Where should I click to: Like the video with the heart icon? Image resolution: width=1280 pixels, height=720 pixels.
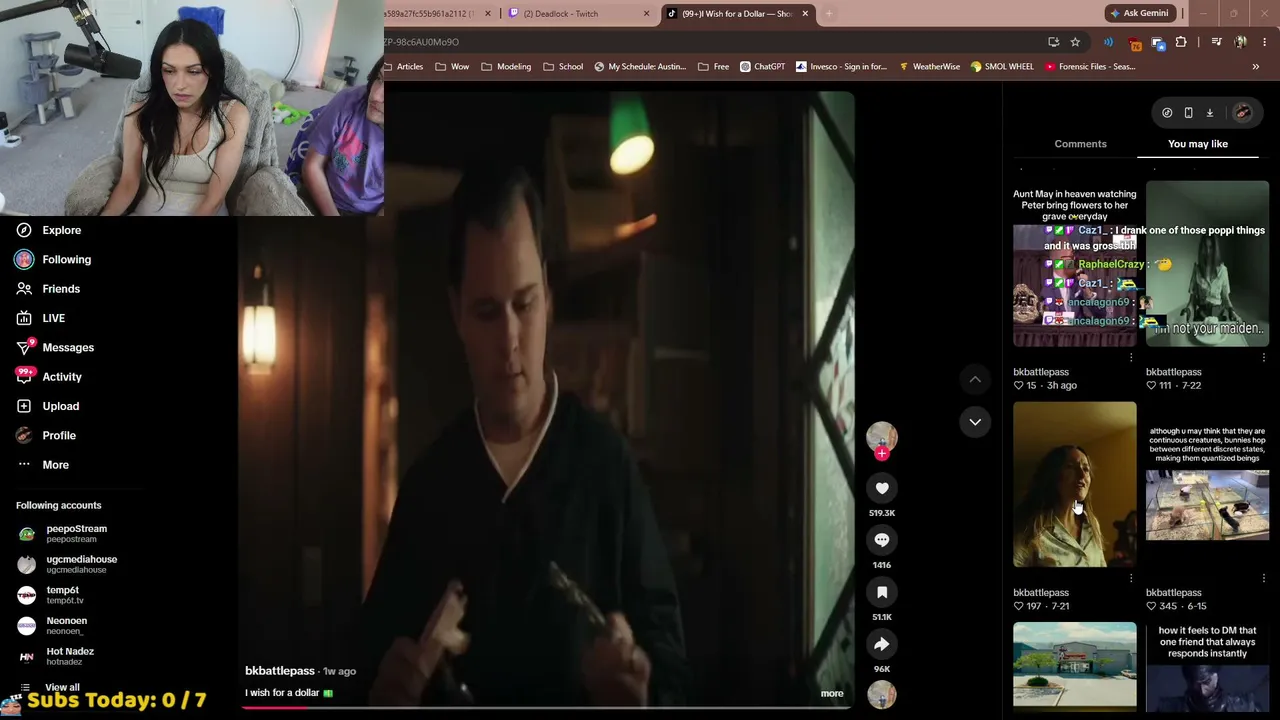(x=882, y=488)
